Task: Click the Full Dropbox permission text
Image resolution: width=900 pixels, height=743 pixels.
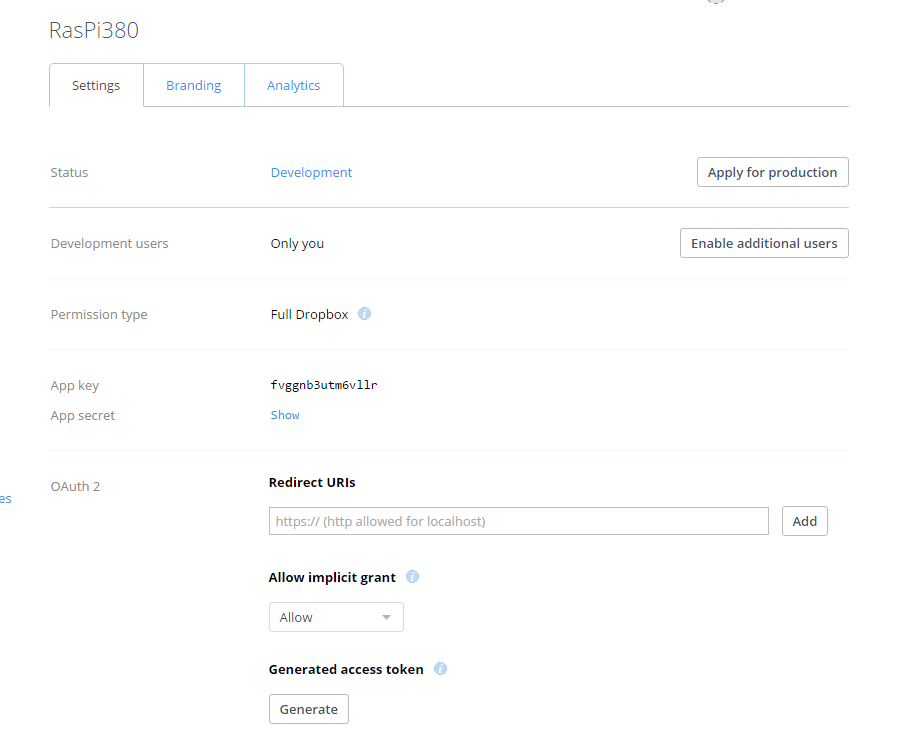Action: tap(309, 314)
